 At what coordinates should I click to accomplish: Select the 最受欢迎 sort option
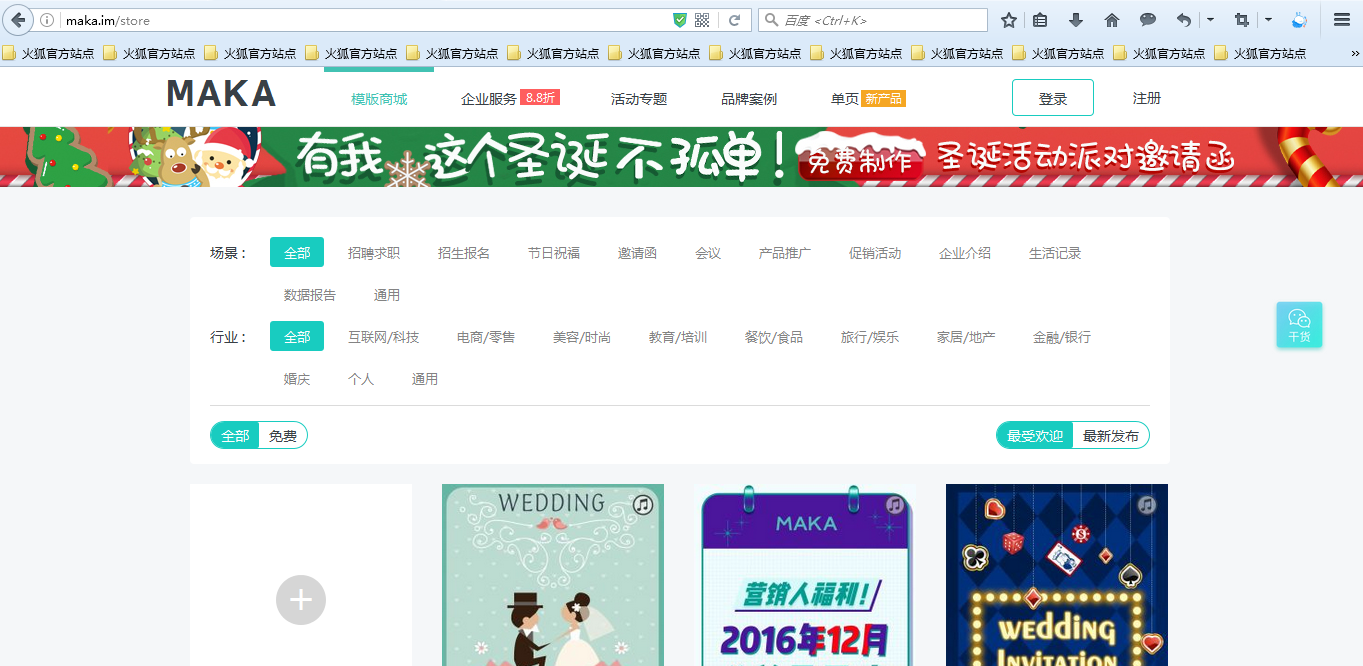[x=1035, y=436]
